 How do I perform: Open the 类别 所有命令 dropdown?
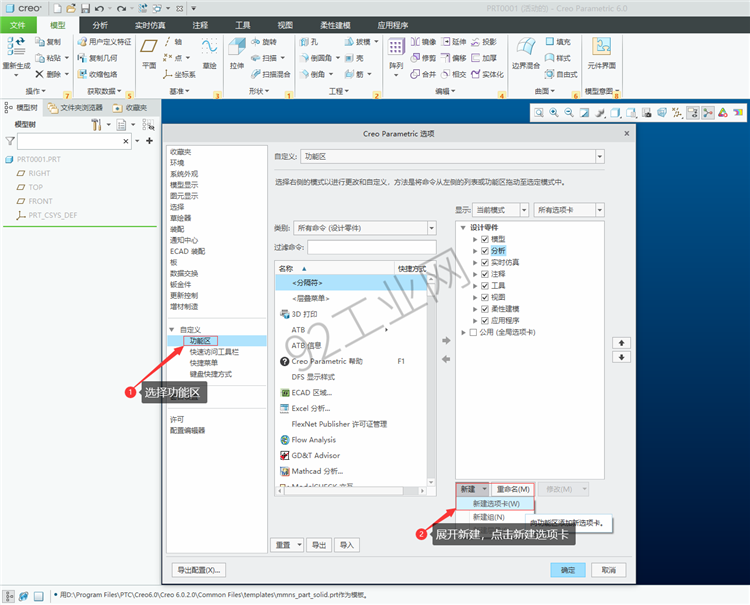[x=432, y=228]
